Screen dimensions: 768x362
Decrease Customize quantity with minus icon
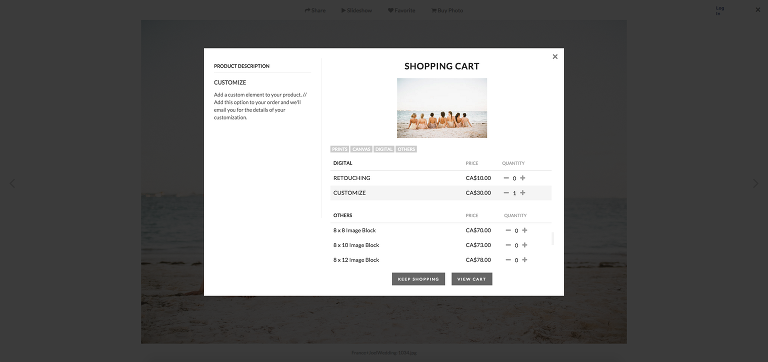[506, 193]
